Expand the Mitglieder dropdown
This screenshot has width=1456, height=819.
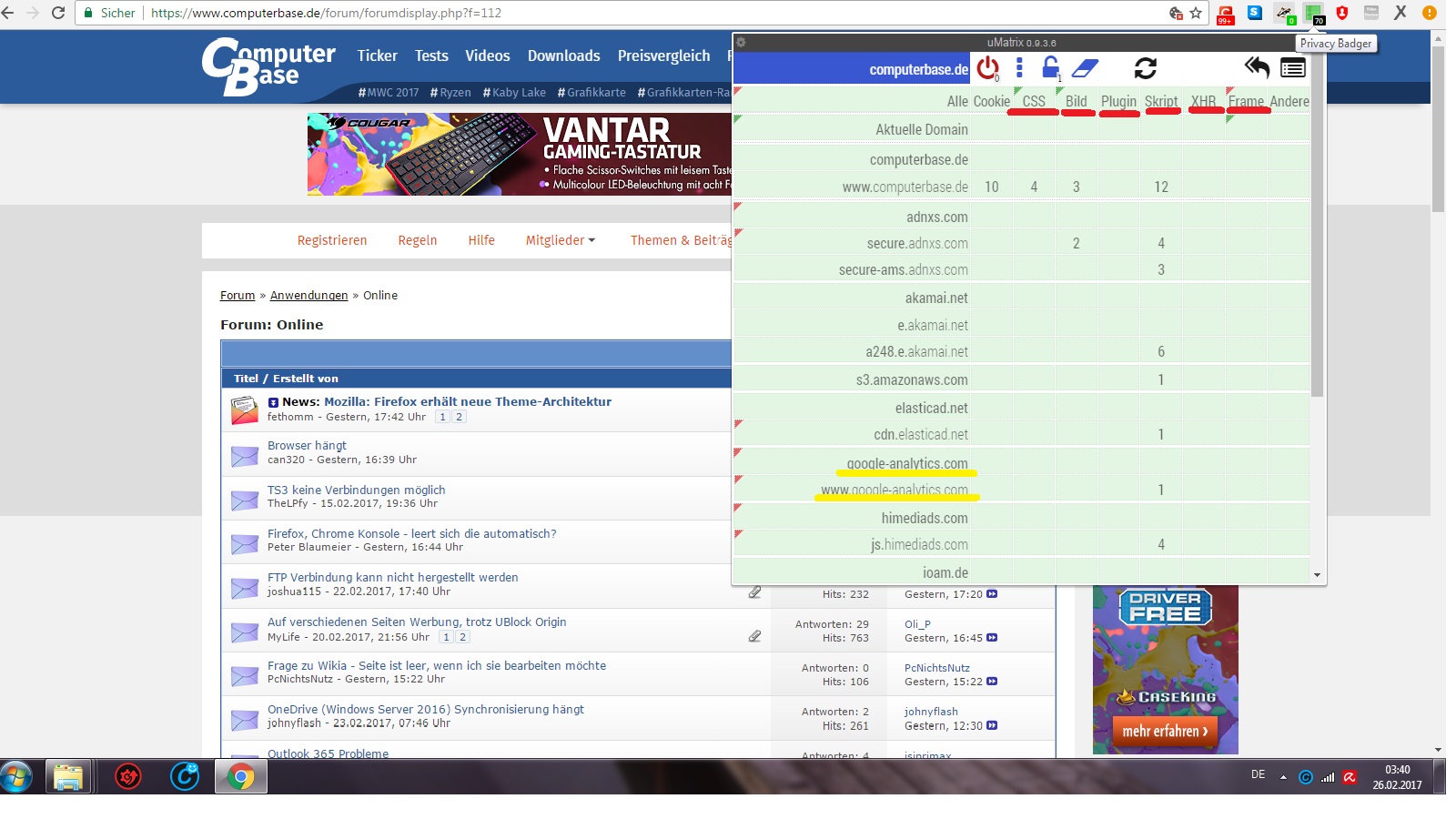pyautogui.click(x=561, y=240)
